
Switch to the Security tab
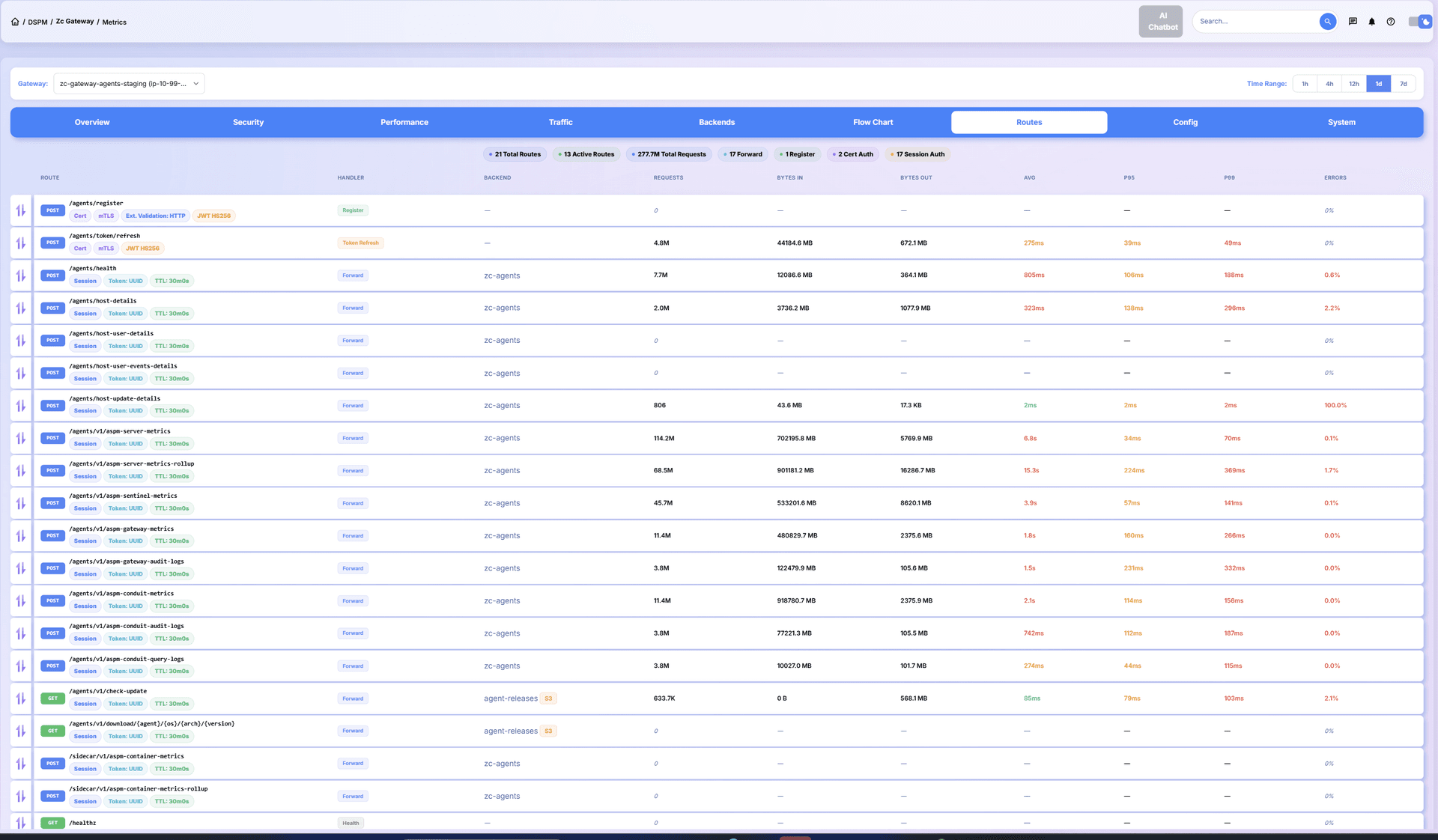click(x=248, y=122)
